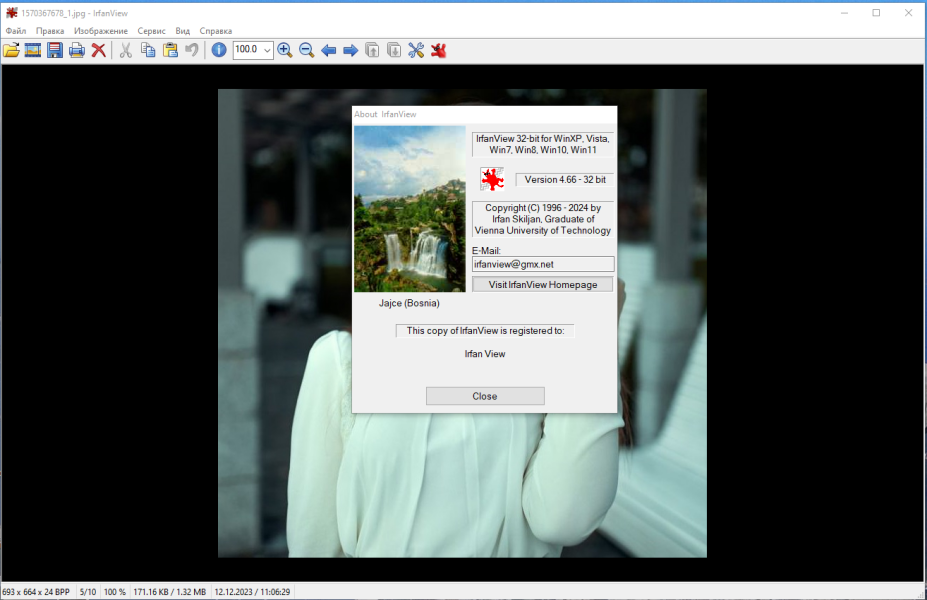927x600 pixels.
Task: Zoom in with the plus magnifier icon
Action: point(284,50)
